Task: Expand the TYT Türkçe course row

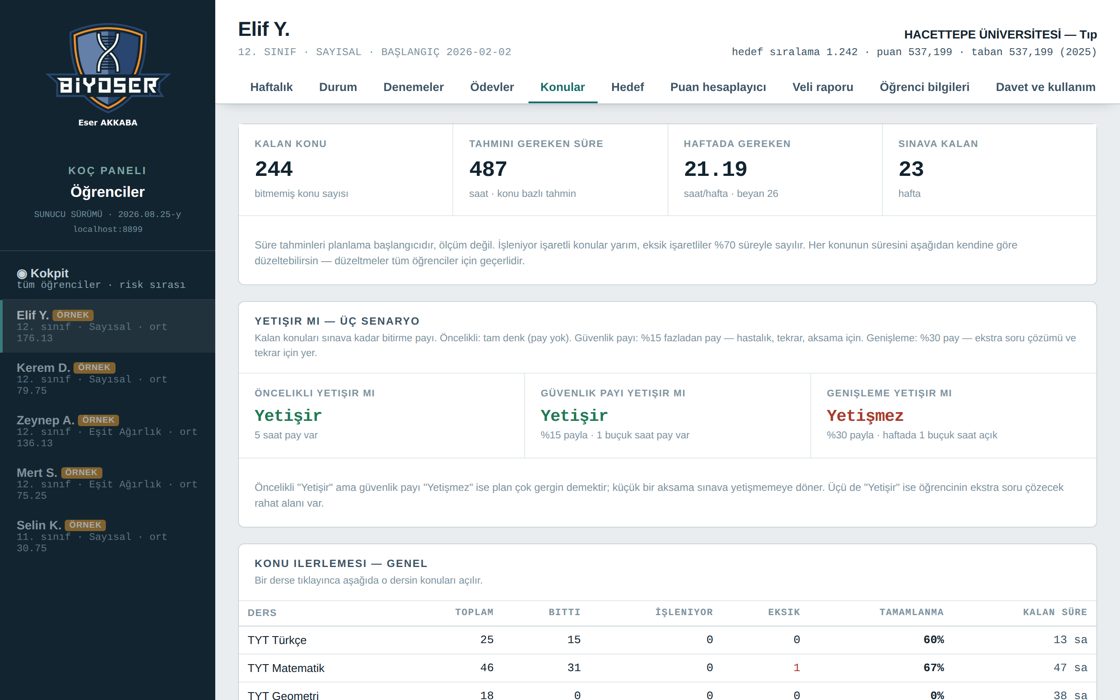Action: pyautogui.click(x=667, y=640)
